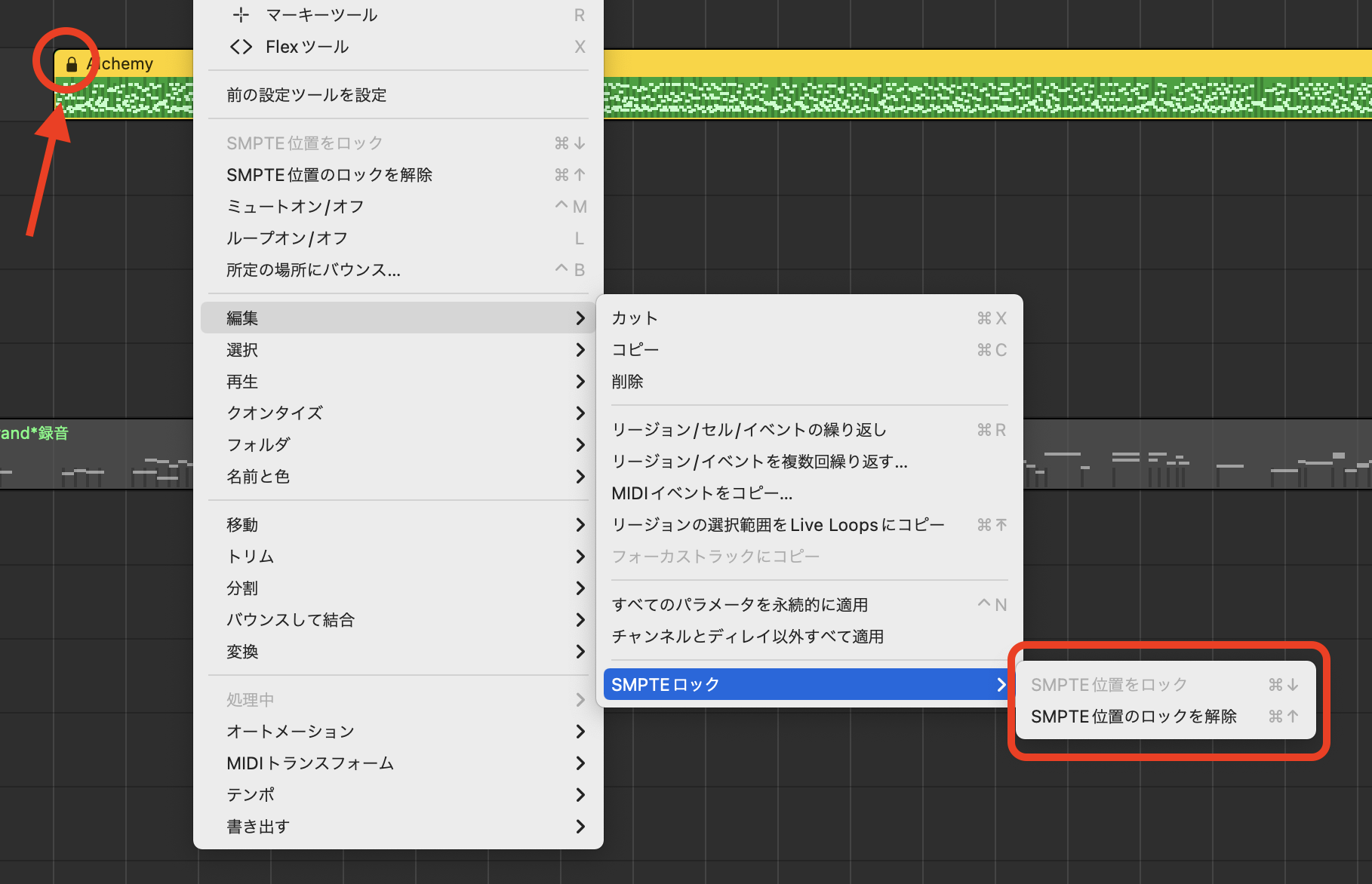Screen dimensions: 1372x884
Task: Choose SMPTE位置のロックを解除 in the submenu
Action: [1134, 717]
